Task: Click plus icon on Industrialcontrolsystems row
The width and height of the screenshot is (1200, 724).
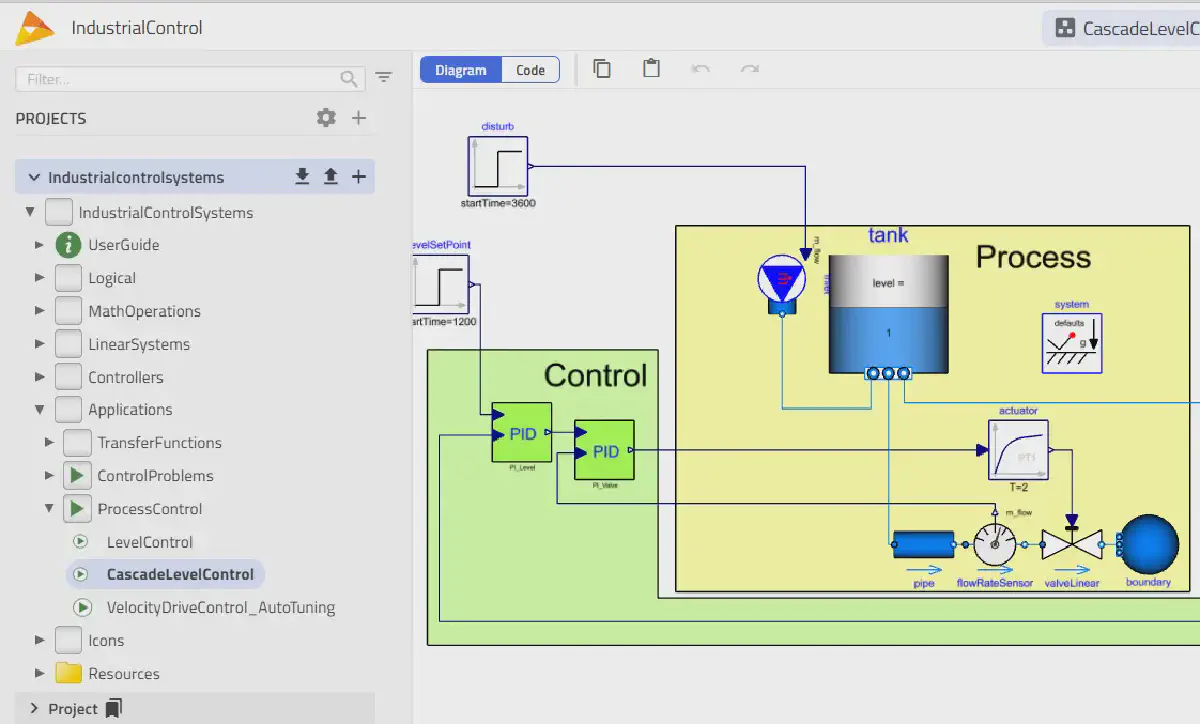Action: [359, 177]
